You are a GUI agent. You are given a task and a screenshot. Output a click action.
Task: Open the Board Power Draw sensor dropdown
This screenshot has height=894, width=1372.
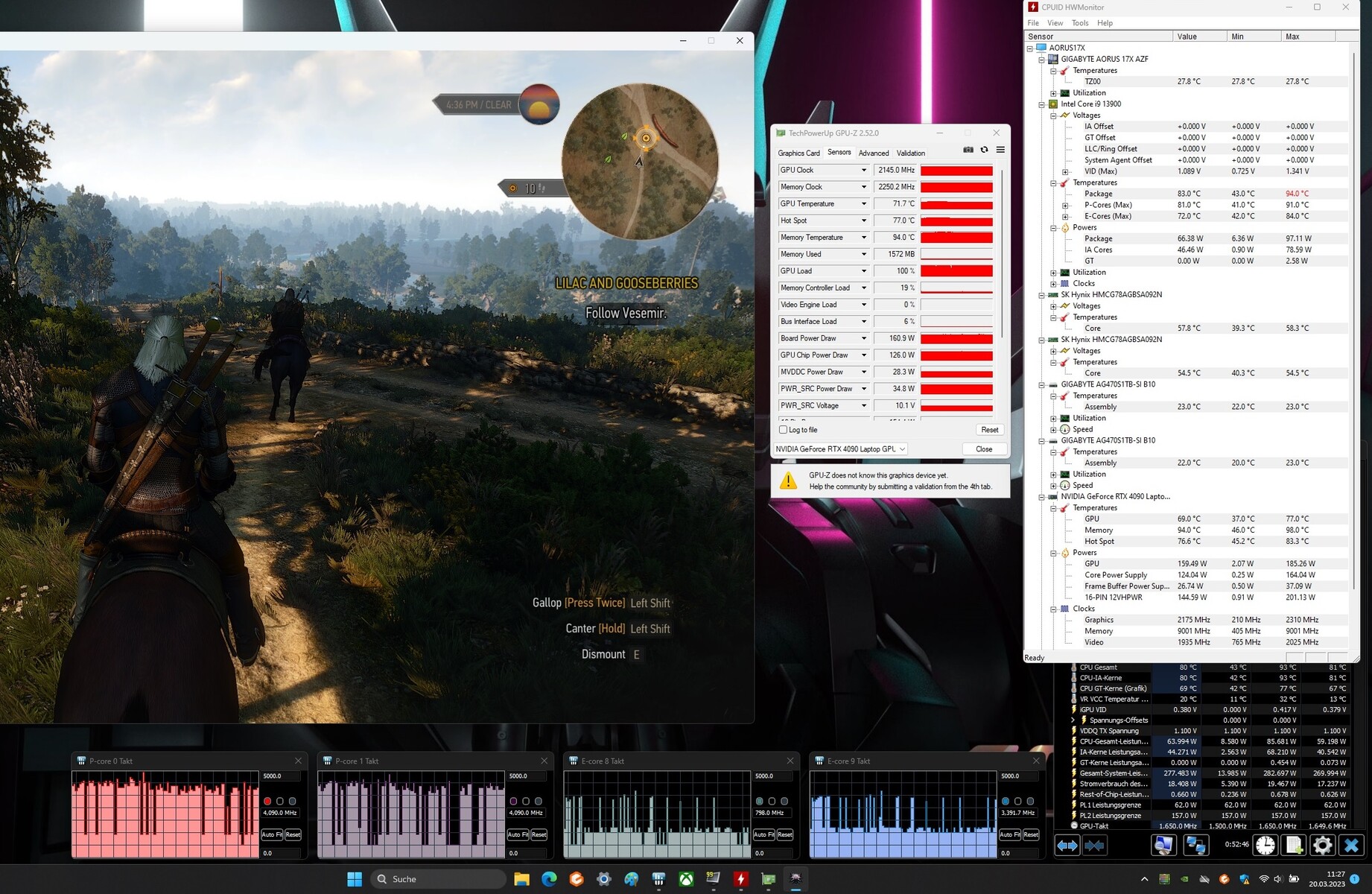864,338
